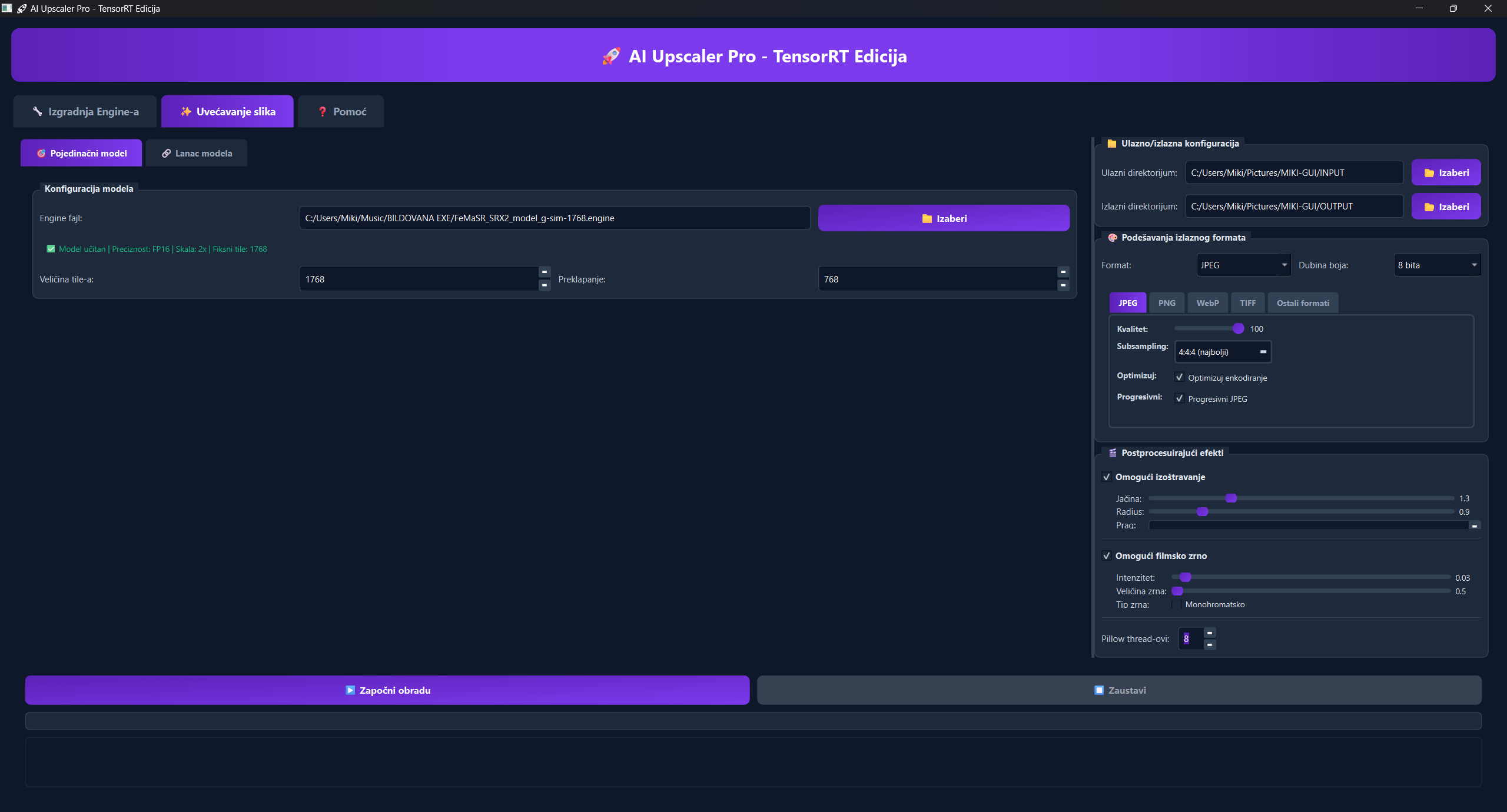The height and width of the screenshot is (812, 1507).
Task: Select the Pojedinačni model sub-tab
Action: [81, 153]
